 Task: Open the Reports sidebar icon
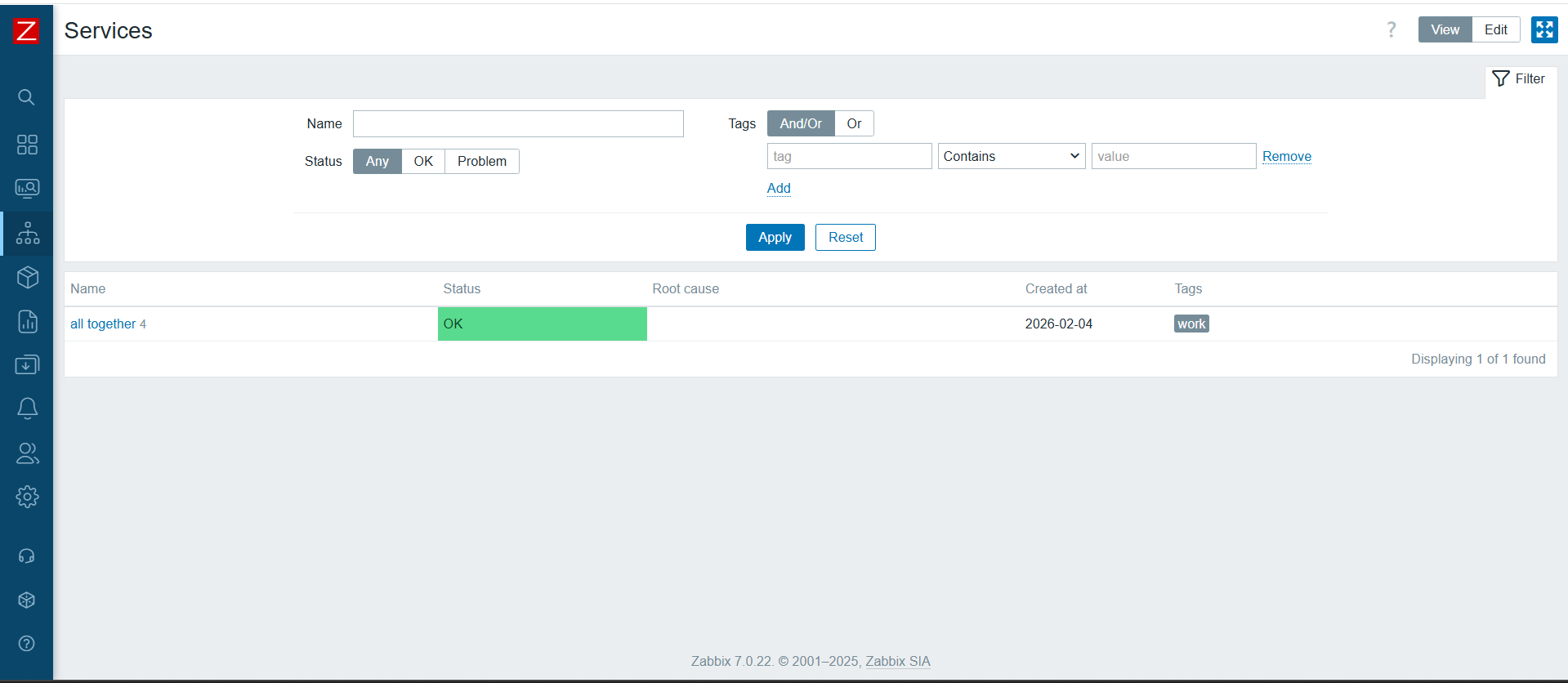27,321
